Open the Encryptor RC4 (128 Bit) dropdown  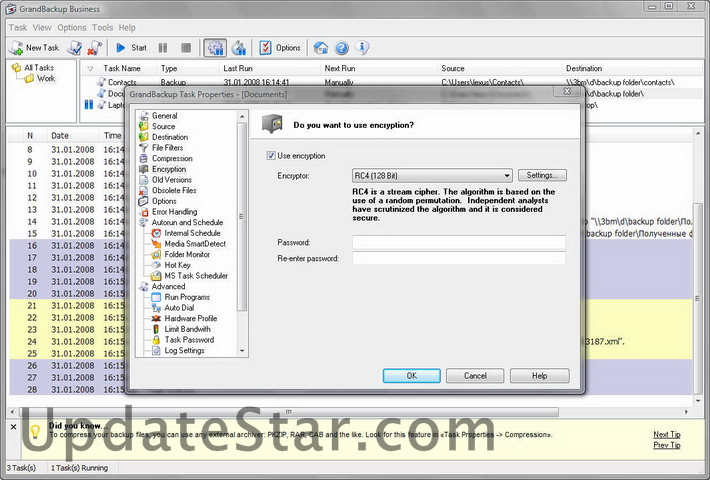pos(432,175)
